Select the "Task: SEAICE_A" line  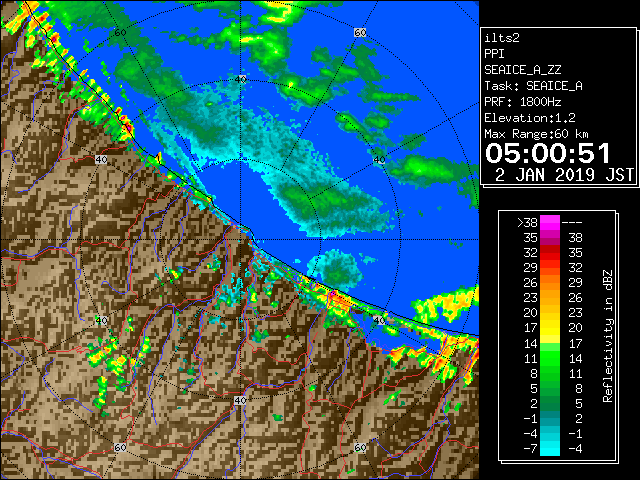(x=533, y=86)
